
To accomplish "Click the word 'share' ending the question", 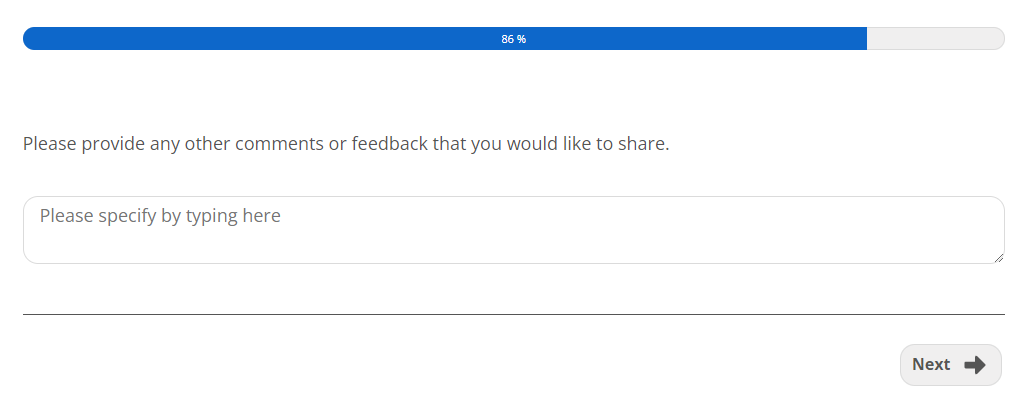I will pyautogui.click(x=641, y=144).
